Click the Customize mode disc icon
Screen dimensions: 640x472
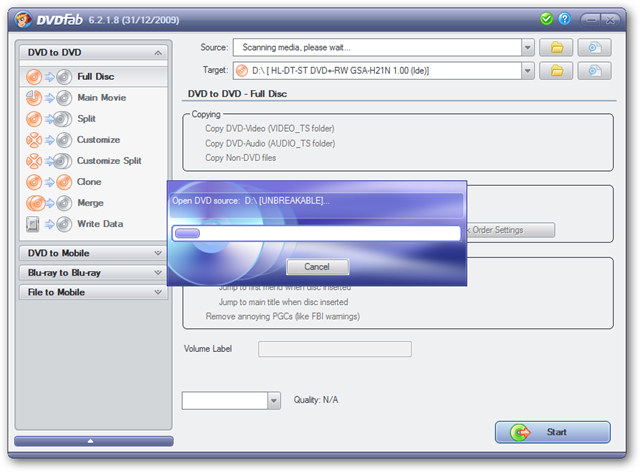click(x=49, y=140)
